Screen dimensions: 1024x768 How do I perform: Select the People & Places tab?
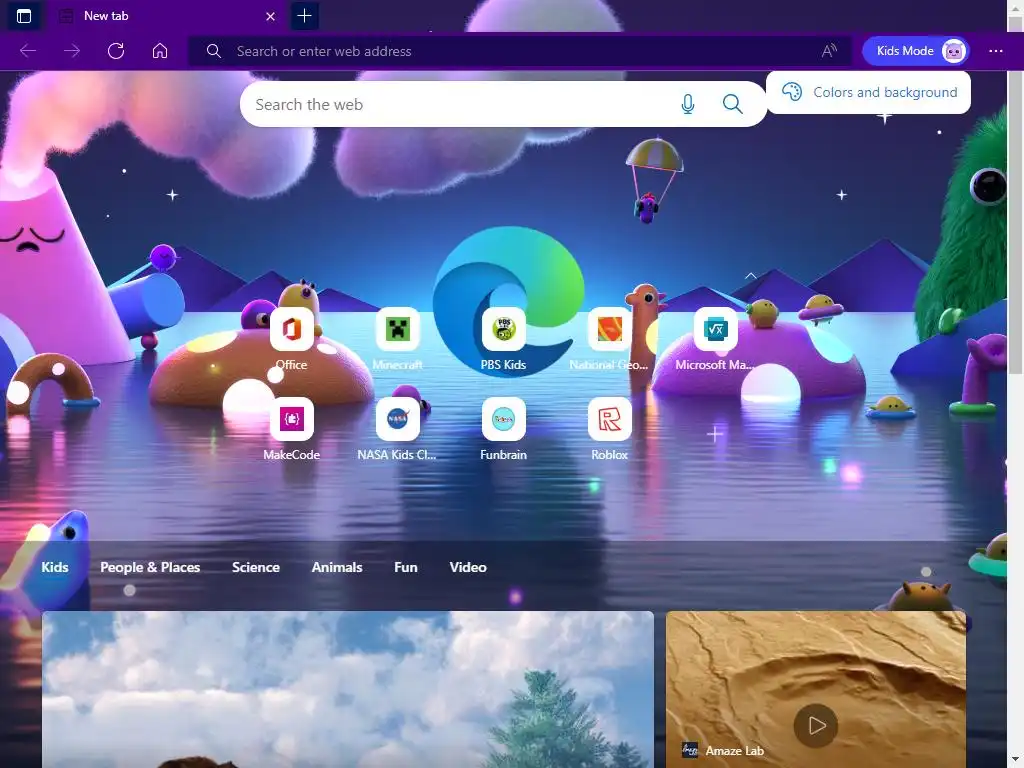coord(150,567)
